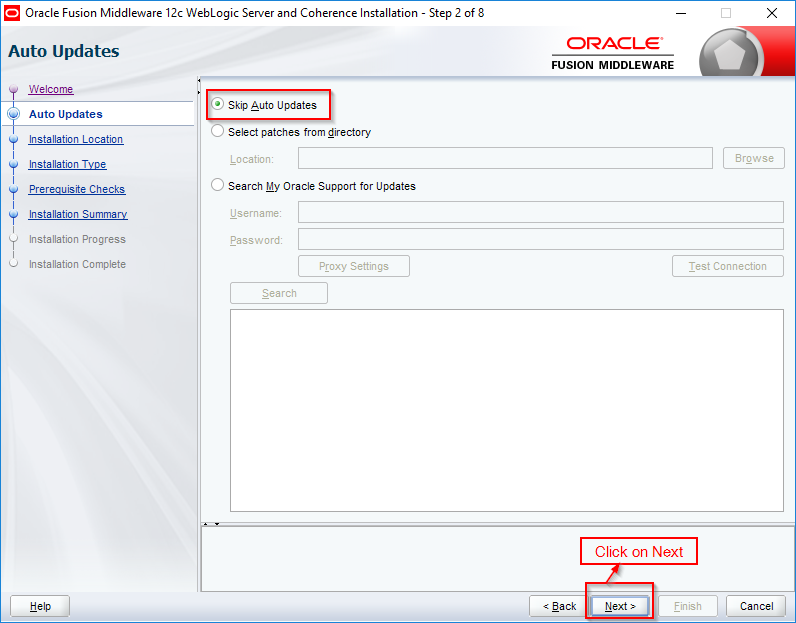796x623 pixels.
Task: Open the Help button
Action: click(40, 606)
